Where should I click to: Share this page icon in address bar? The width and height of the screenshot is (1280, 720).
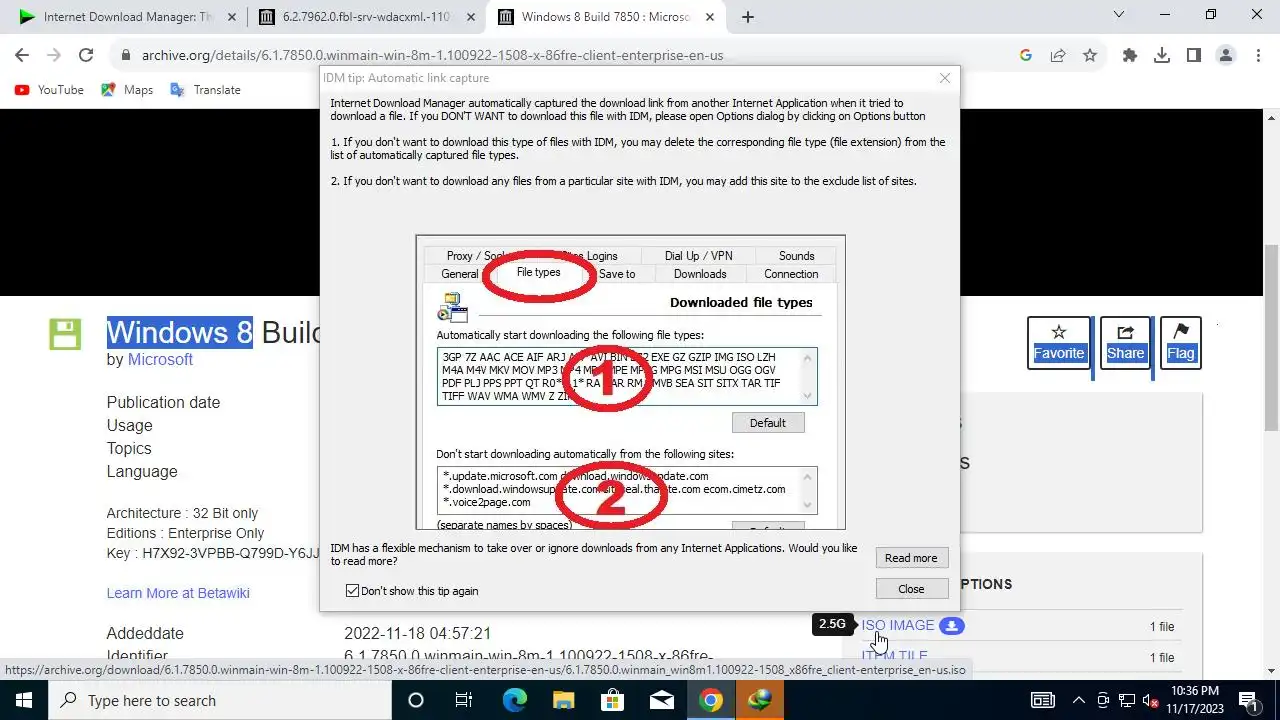[1058, 56]
